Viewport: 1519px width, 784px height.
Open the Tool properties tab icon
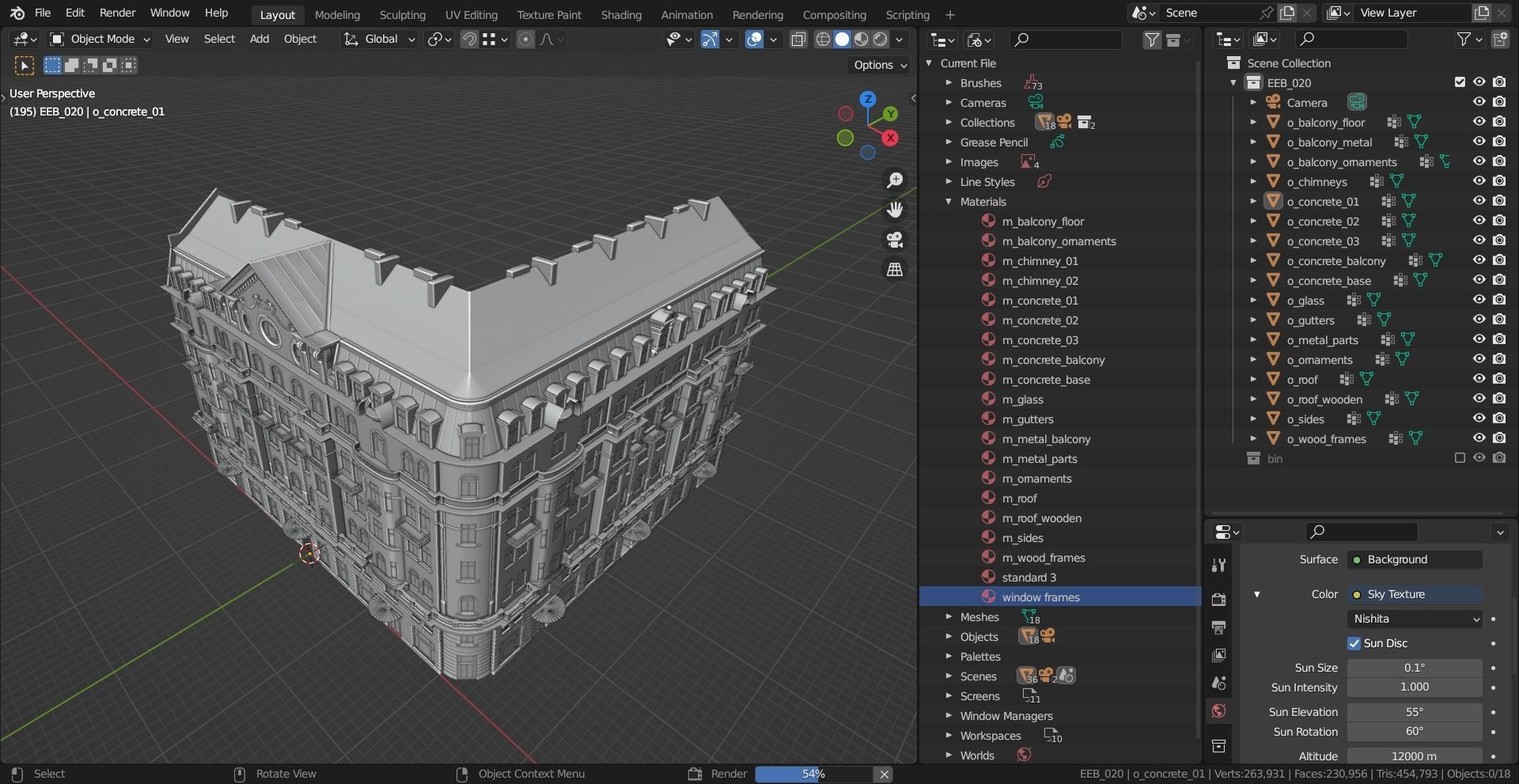(x=1218, y=565)
